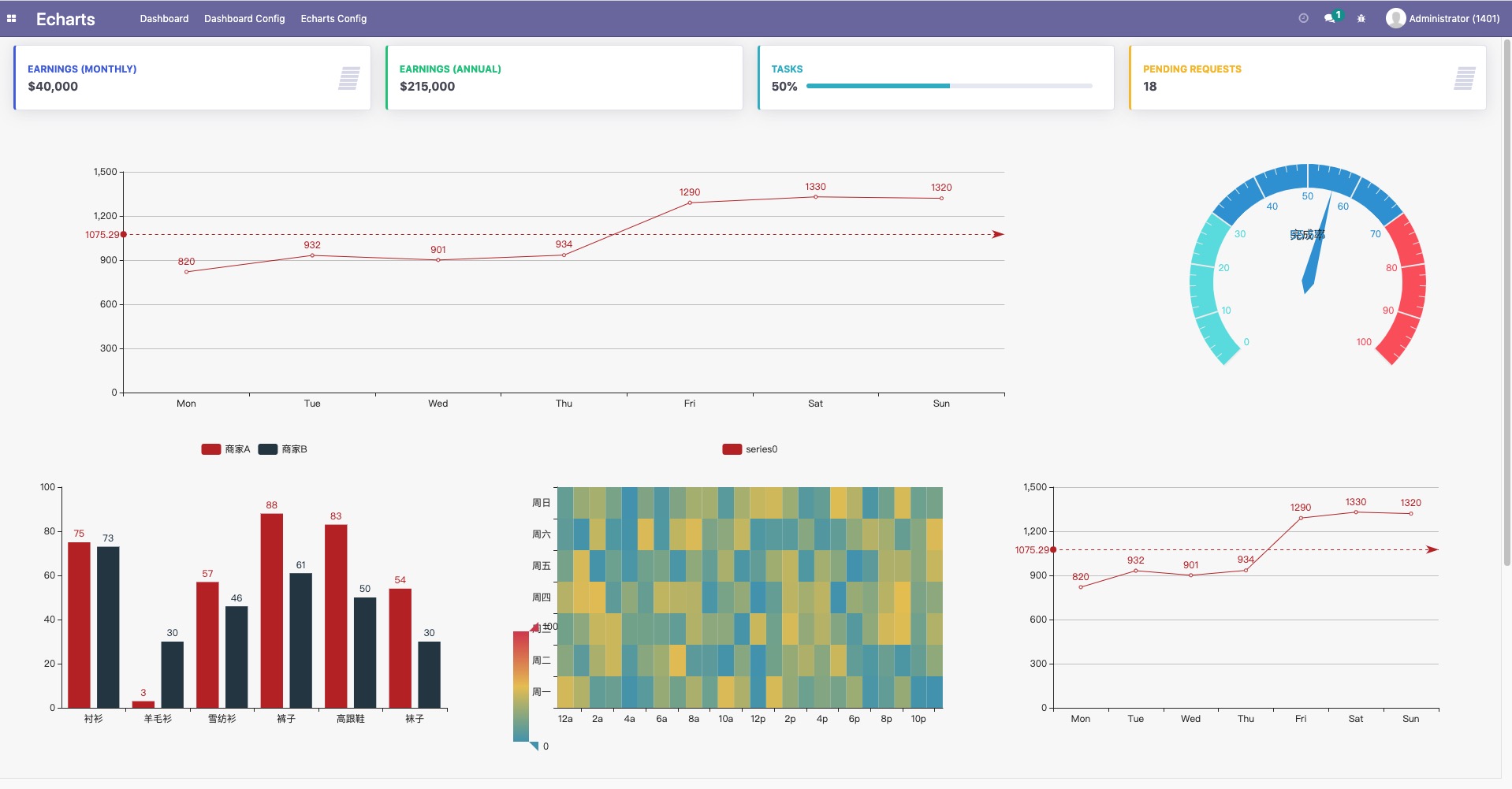Click the red 商家A bar labeled 88
Viewport: 1512px width, 789px height.
(x=272, y=611)
